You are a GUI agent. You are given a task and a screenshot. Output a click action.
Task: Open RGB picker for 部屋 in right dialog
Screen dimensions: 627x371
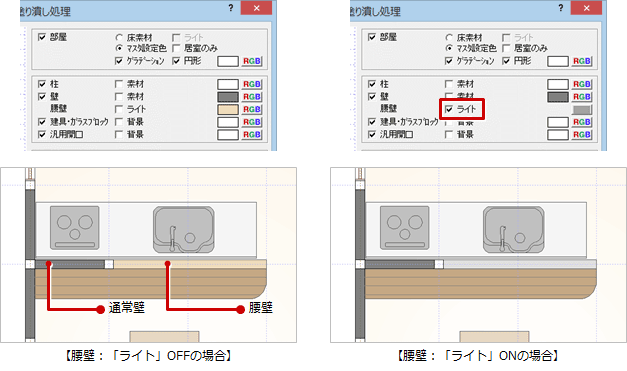click(x=582, y=61)
